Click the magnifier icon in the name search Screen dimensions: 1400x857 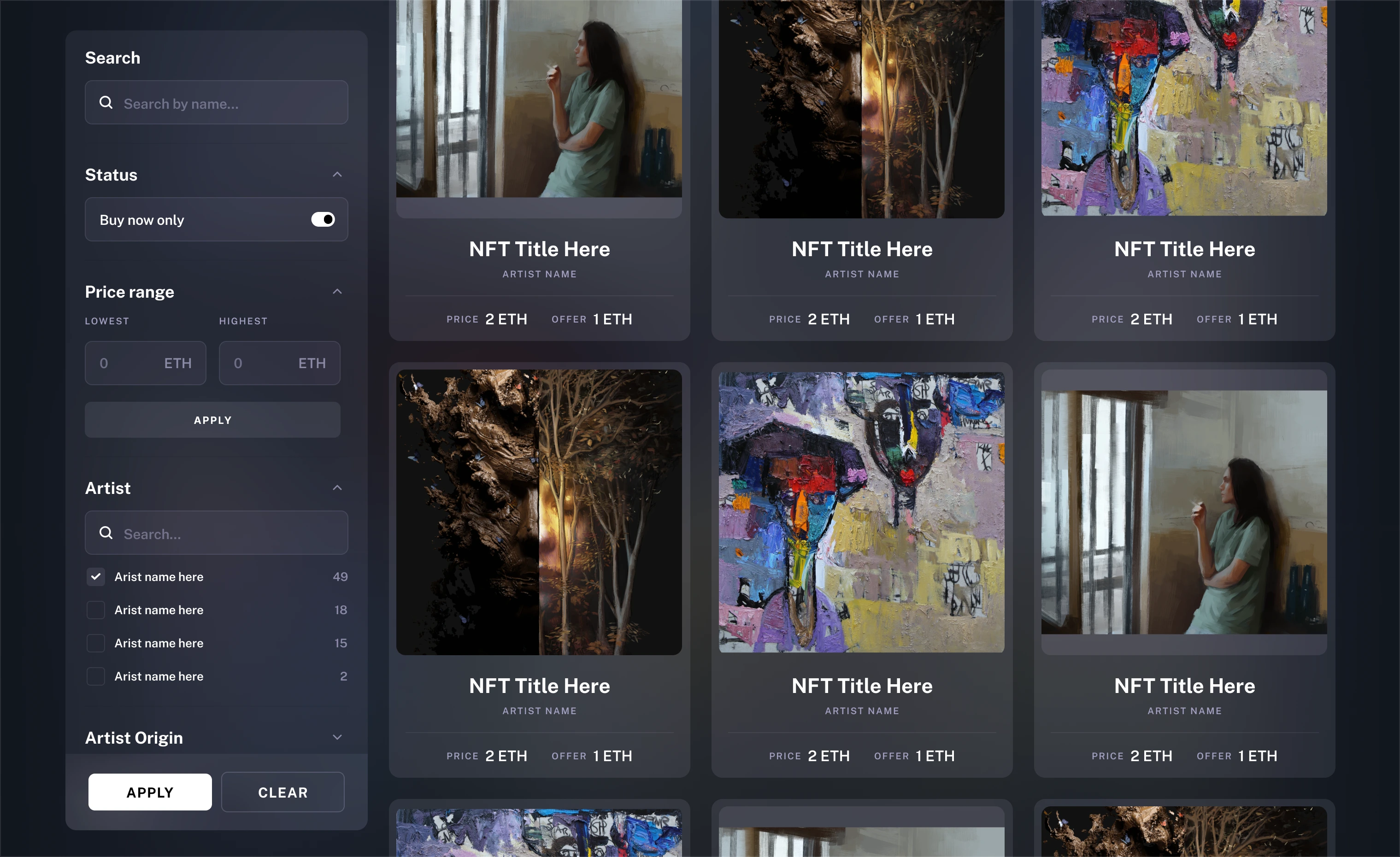[106, 102]
